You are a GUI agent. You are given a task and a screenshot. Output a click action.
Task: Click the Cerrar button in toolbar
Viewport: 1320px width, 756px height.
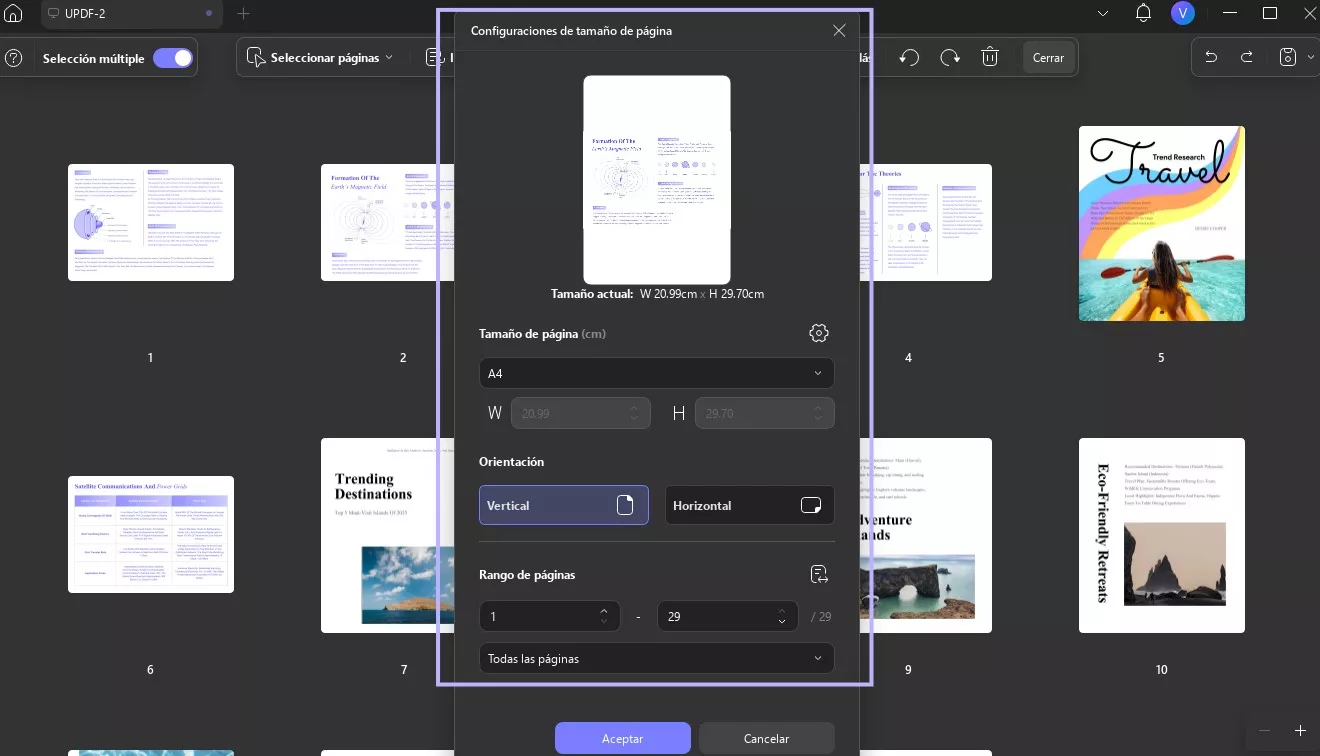(1048, 57)
